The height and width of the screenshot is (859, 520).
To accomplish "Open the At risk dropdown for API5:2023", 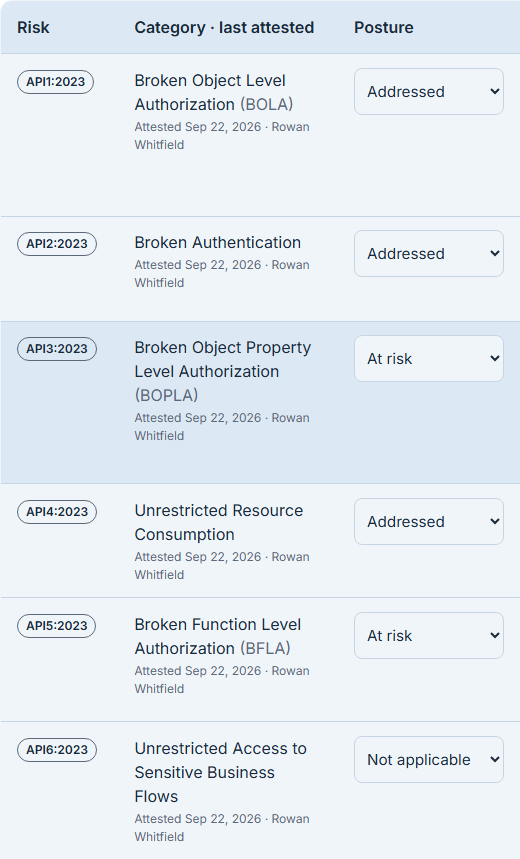I will [428, 635].
